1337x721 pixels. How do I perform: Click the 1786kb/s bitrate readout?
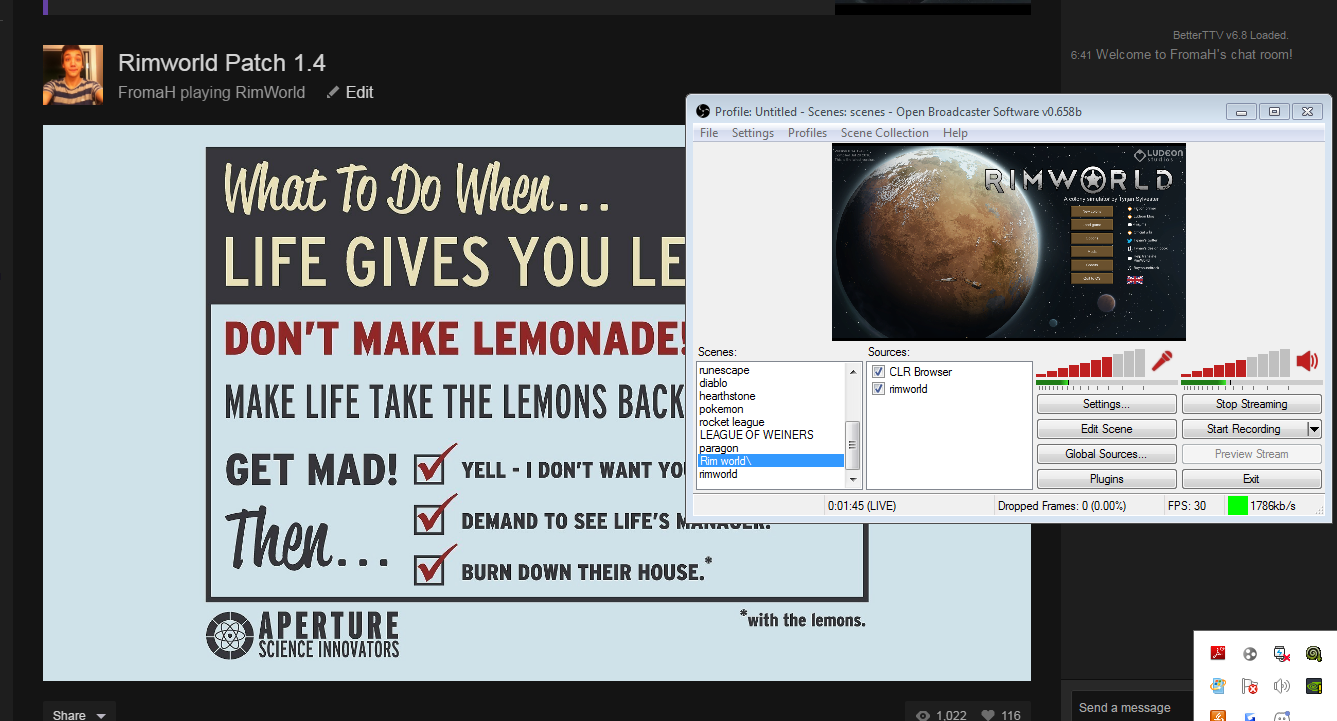[x=1273, y=506]
